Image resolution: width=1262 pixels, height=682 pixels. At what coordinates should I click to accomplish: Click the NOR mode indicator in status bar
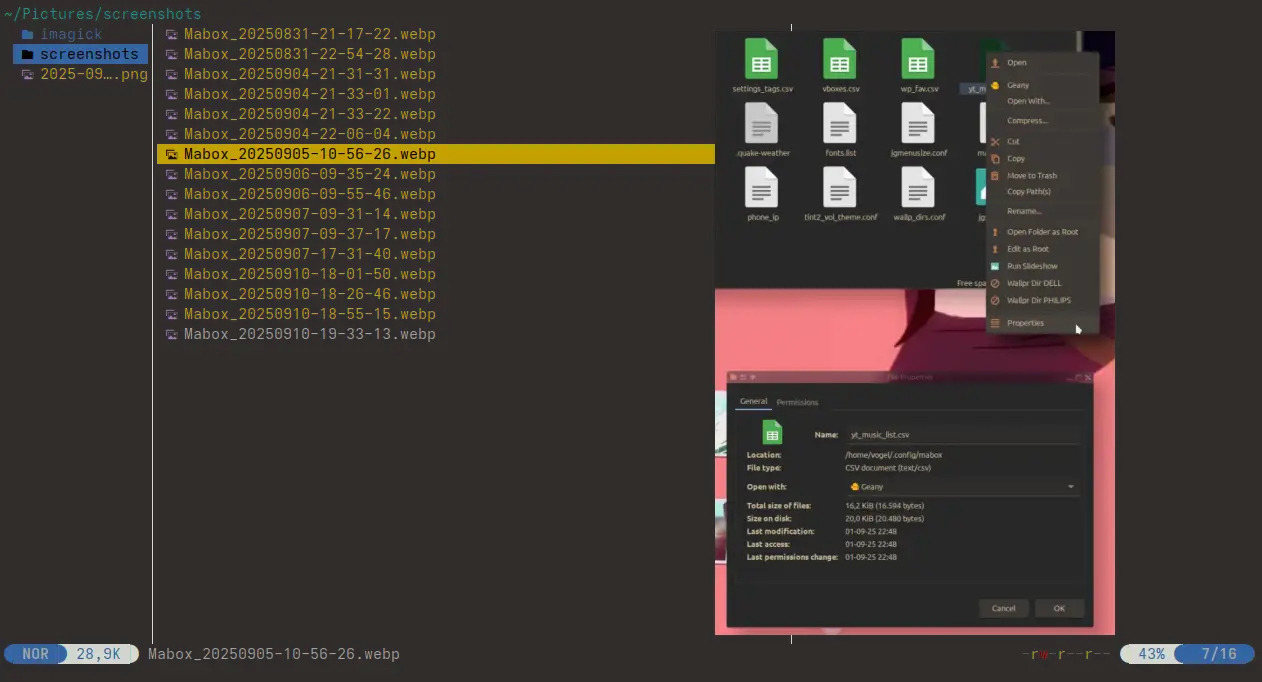pos(35,654)
